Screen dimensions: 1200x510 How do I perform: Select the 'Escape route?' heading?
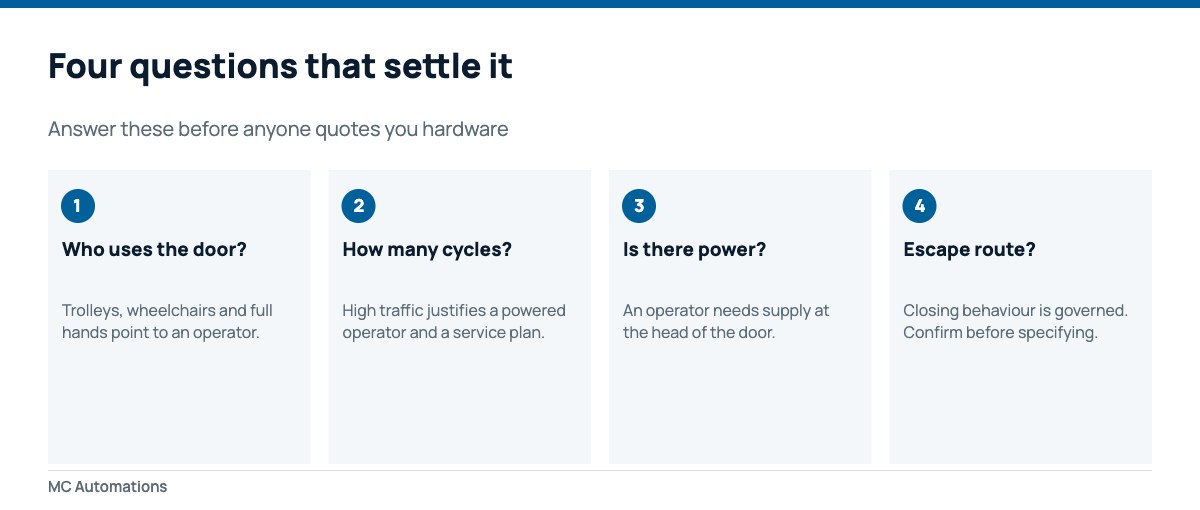[x=969, y=250]
